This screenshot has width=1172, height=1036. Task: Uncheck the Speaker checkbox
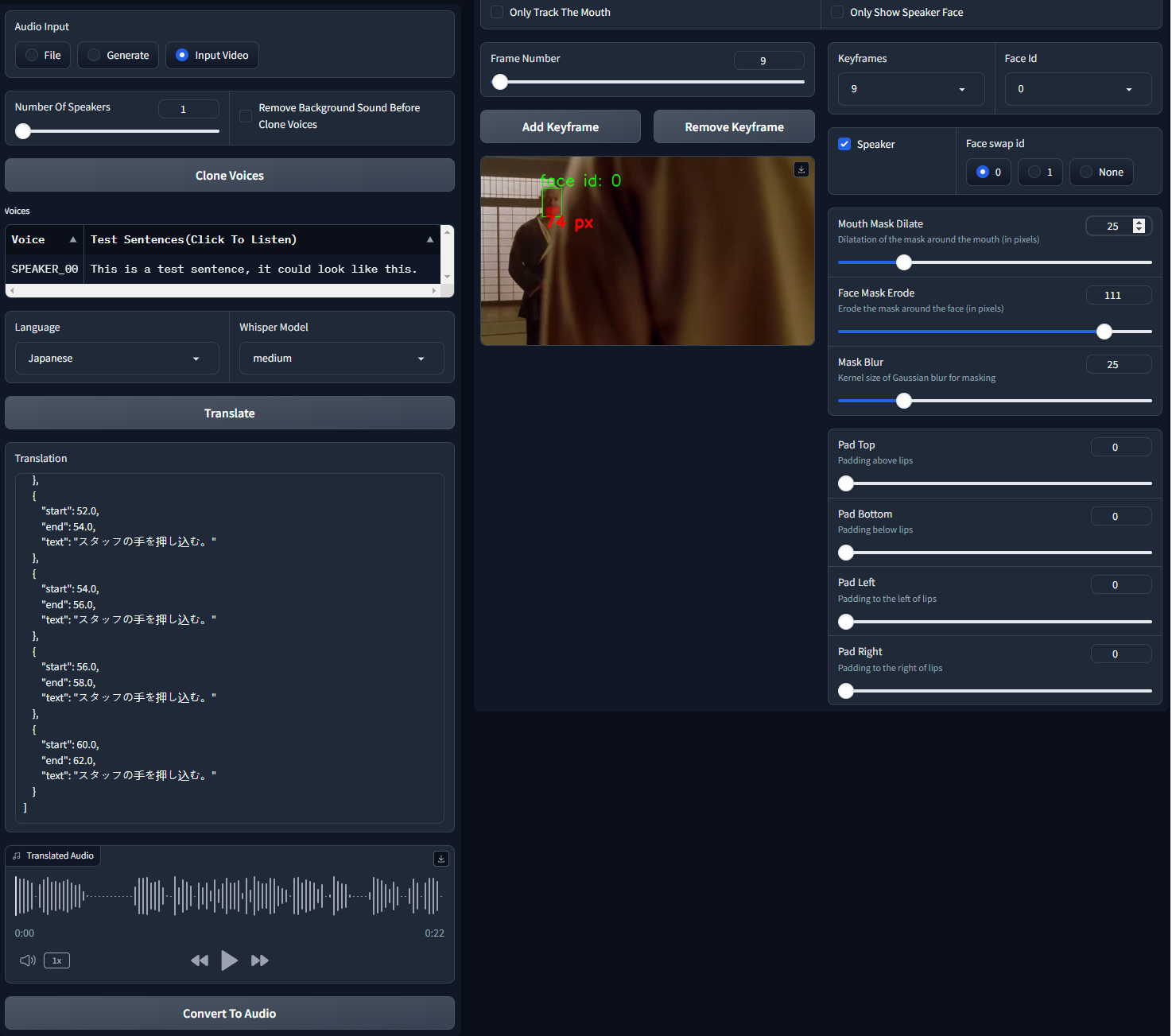[844, 144]
